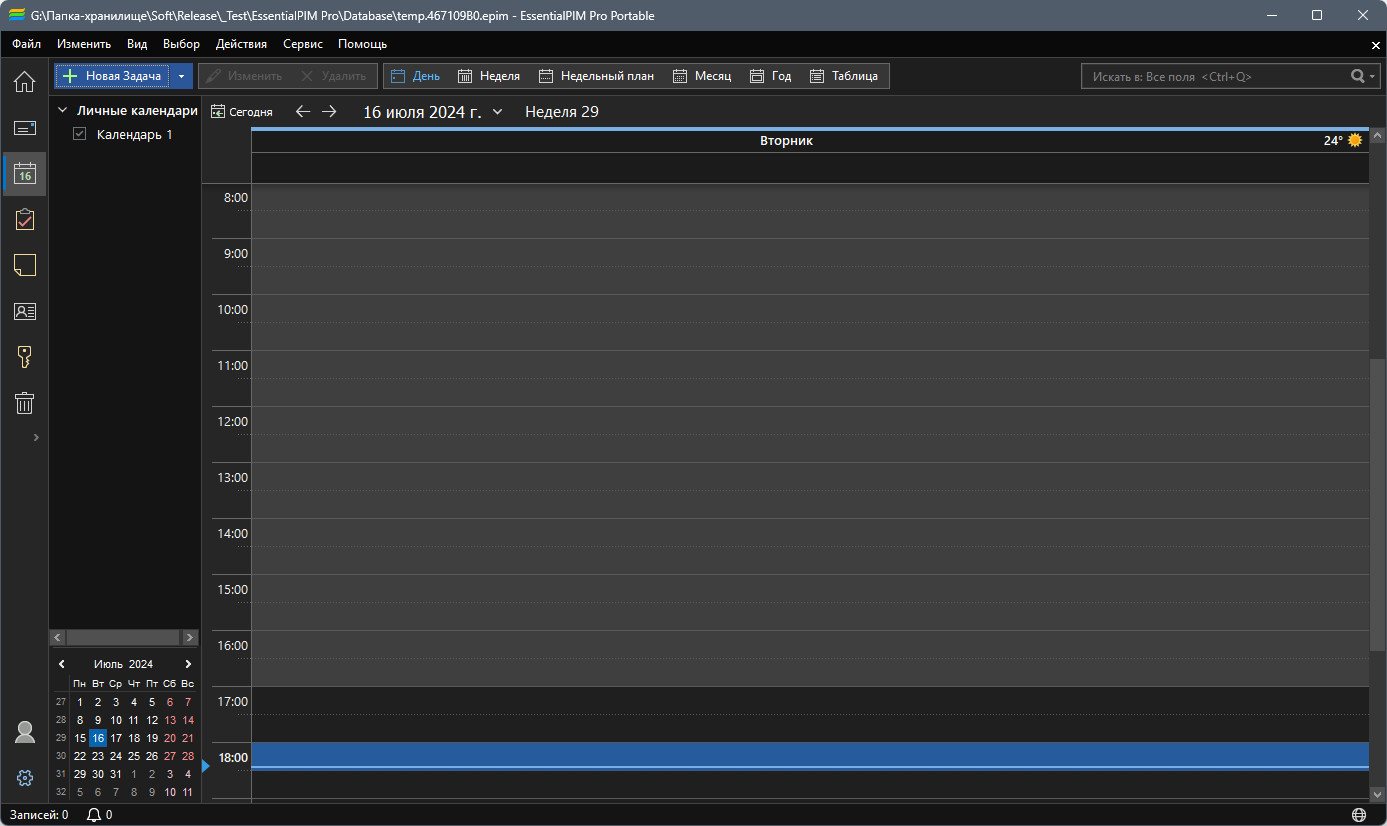
Task: Expand the date picker next to 16 июля 2024
Action: pos(497,112)
